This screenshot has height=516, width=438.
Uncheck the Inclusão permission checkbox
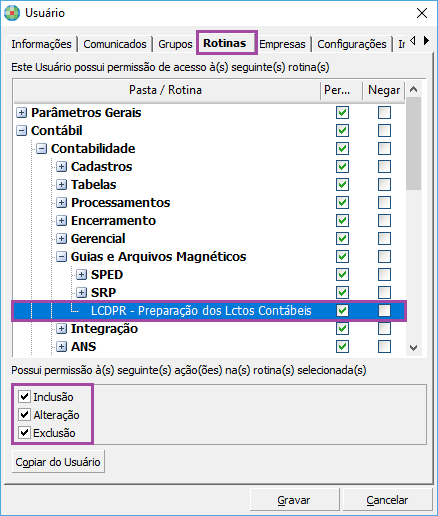tap(24, 397)
